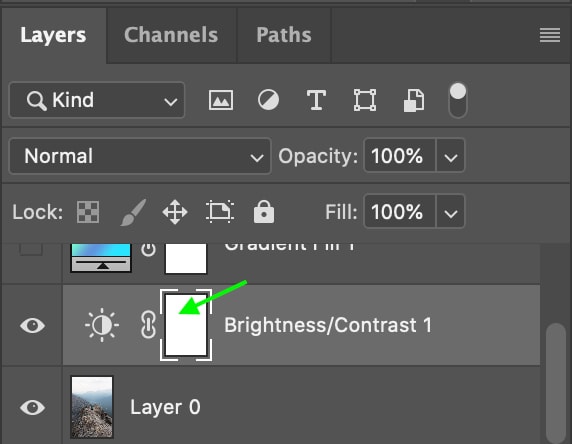Viewport: 572px width, 444px height.
Task: Lock all padlock icon
Action: click(264, 212)
